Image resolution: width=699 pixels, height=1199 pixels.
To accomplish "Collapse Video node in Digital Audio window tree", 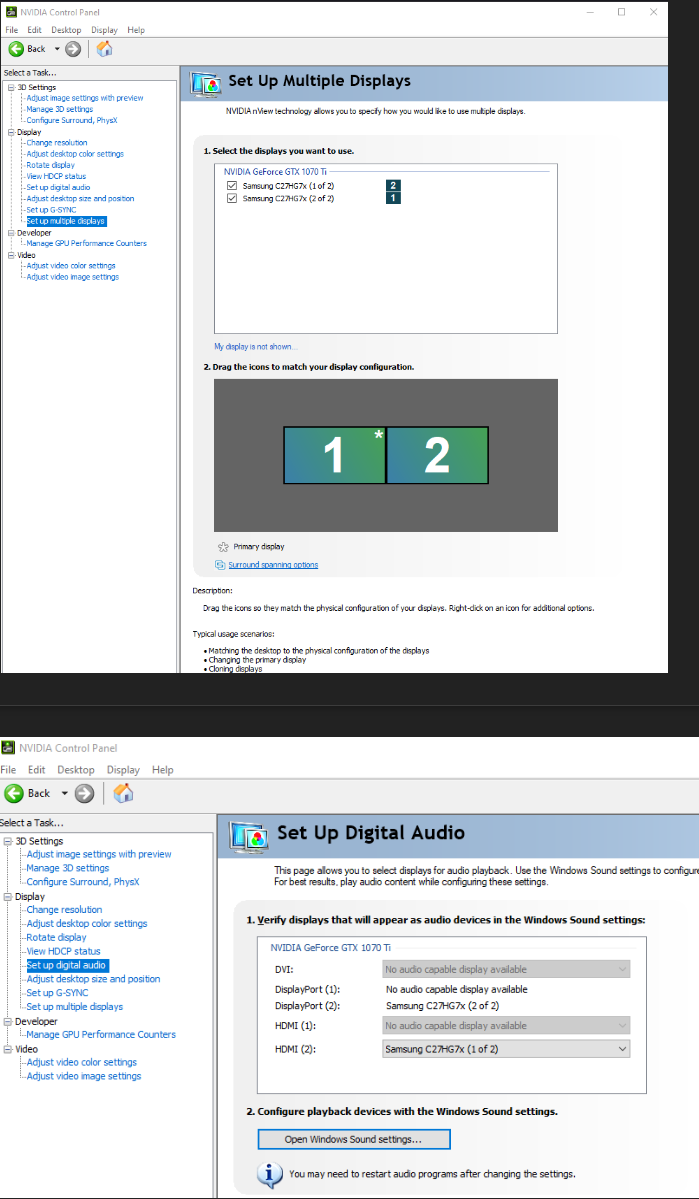I will click(x=8, y=1049).
